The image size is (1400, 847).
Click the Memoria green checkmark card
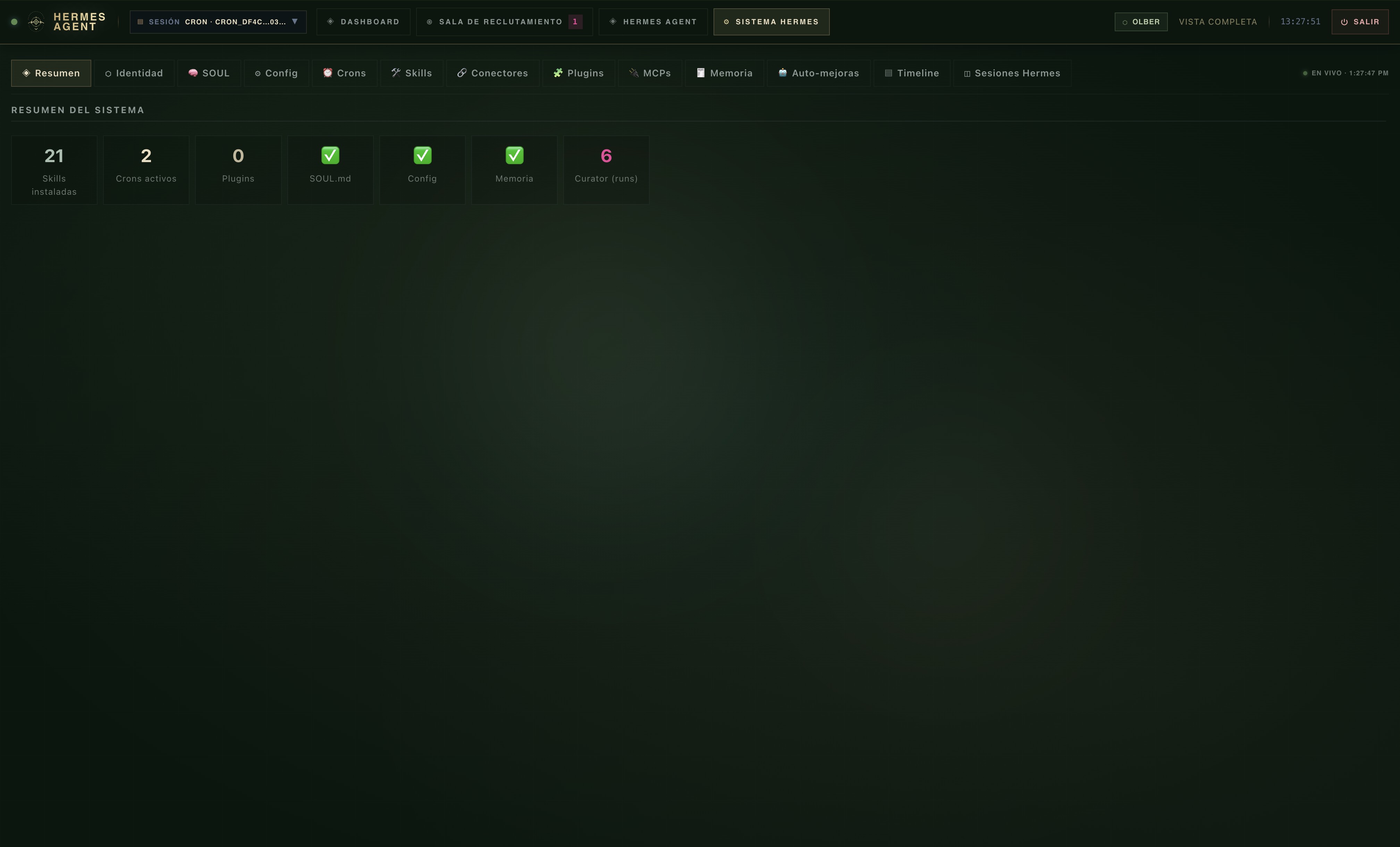click(514, 169)
